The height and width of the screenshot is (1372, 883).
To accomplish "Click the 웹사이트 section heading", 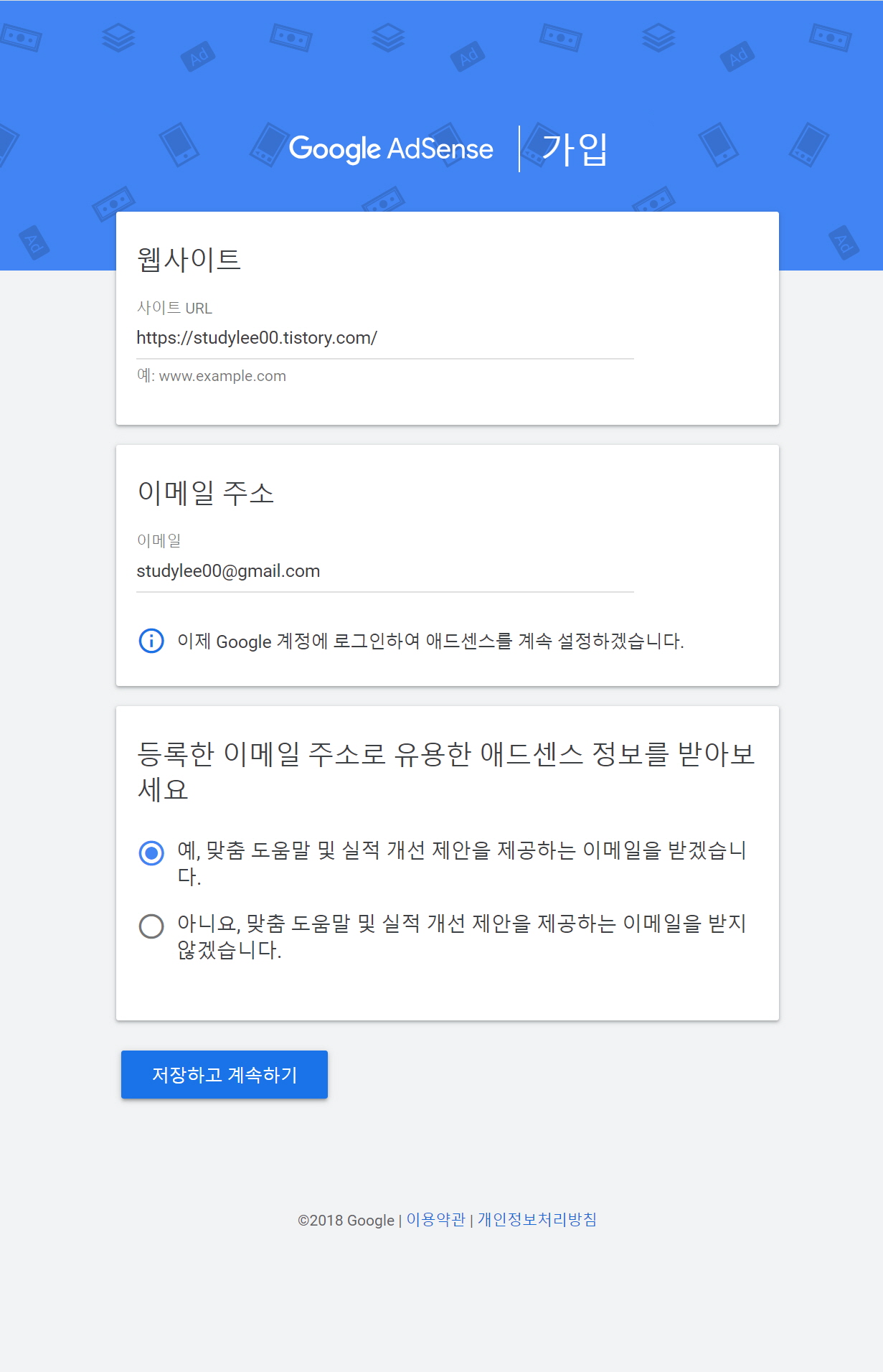I will click(x=189, y=259).
